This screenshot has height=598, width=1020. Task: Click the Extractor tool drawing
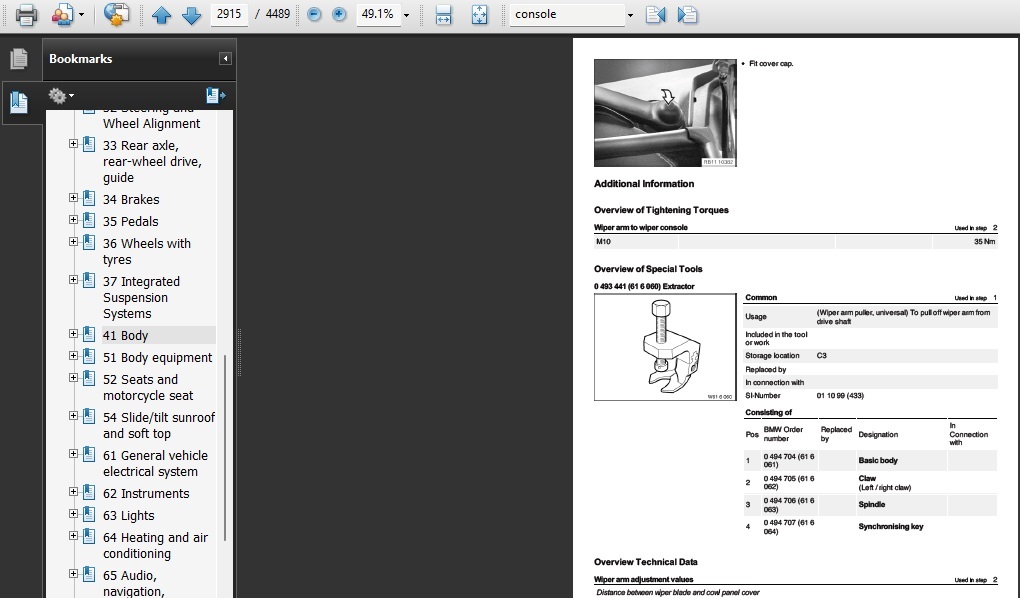(665, 347)
